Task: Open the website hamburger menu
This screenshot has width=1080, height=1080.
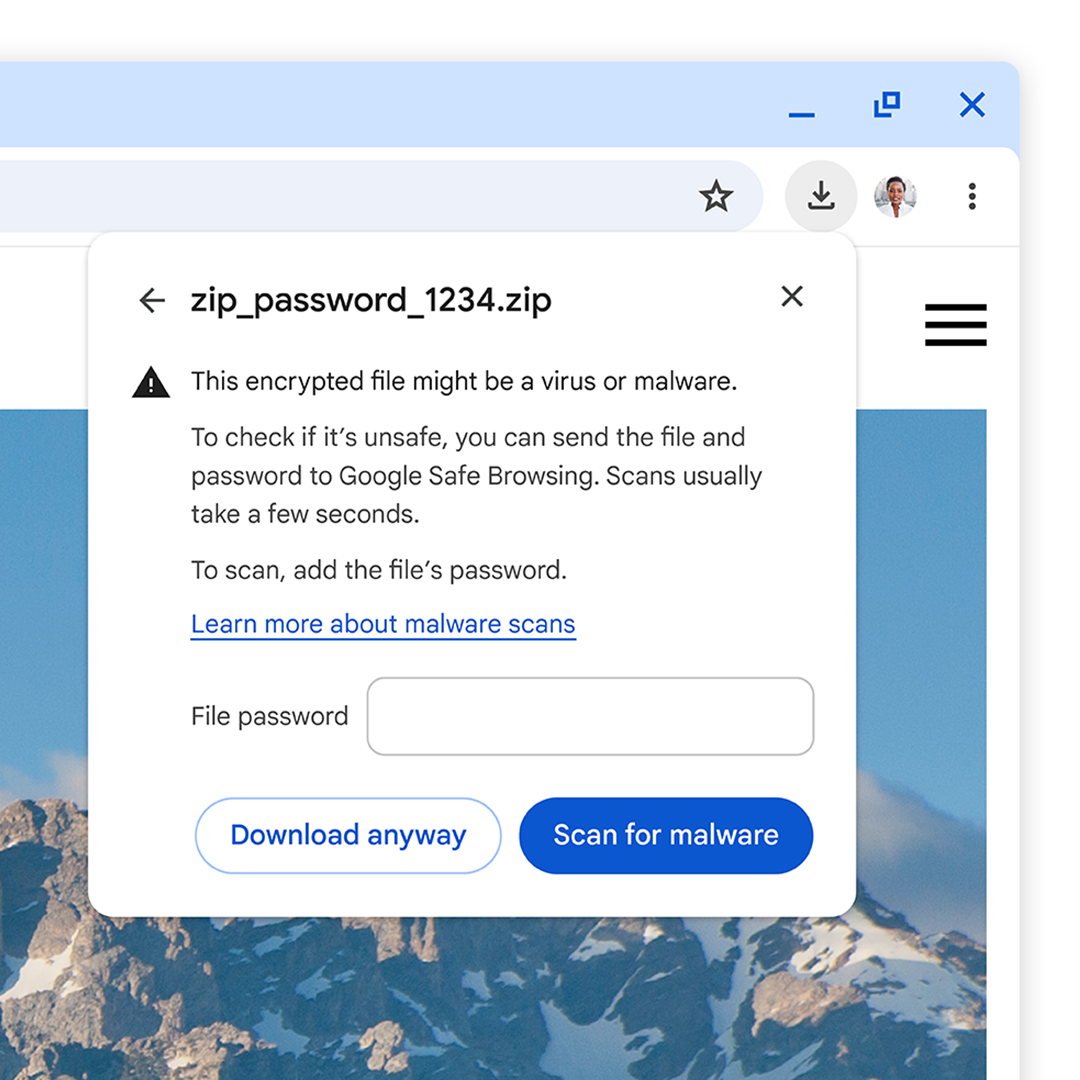Action: pyautogui.click(x=955, y=325)
